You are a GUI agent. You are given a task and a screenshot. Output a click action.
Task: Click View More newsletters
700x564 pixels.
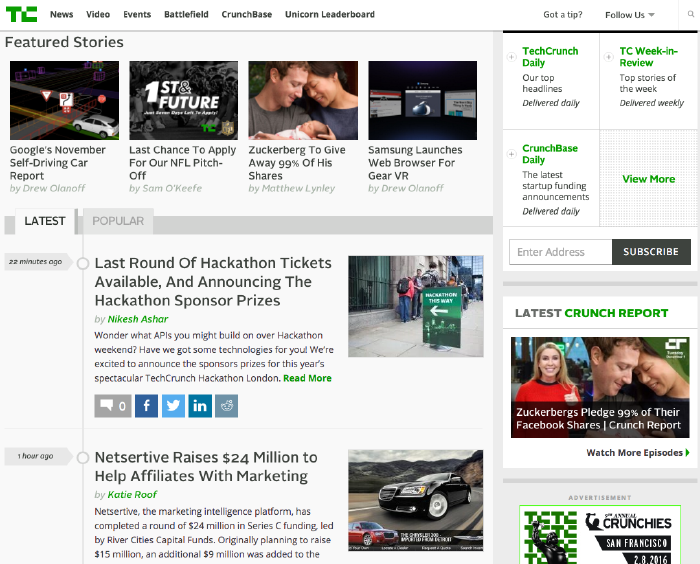tap(649, 179)
